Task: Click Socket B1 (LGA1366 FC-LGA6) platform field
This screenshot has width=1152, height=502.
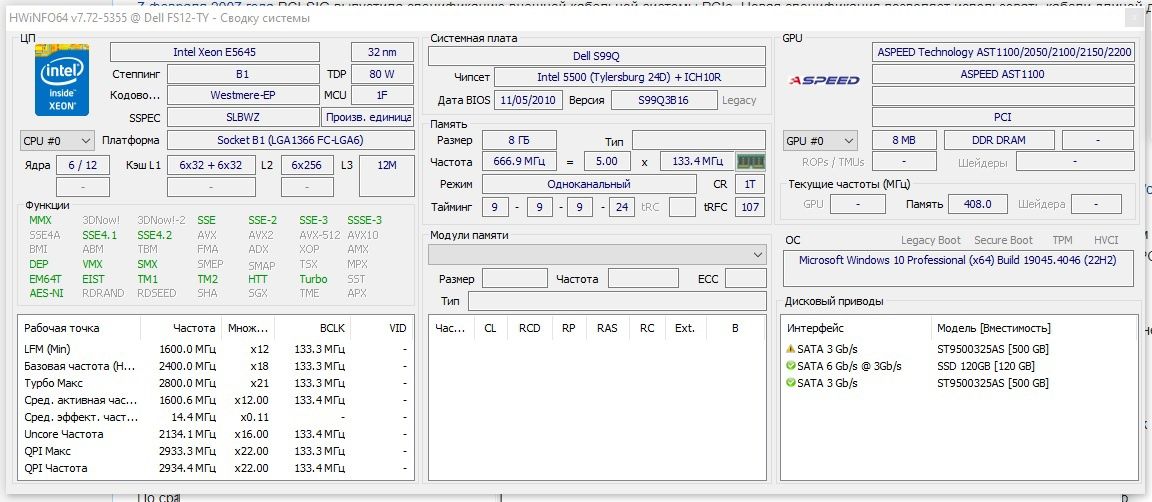Action: (291, 140)
